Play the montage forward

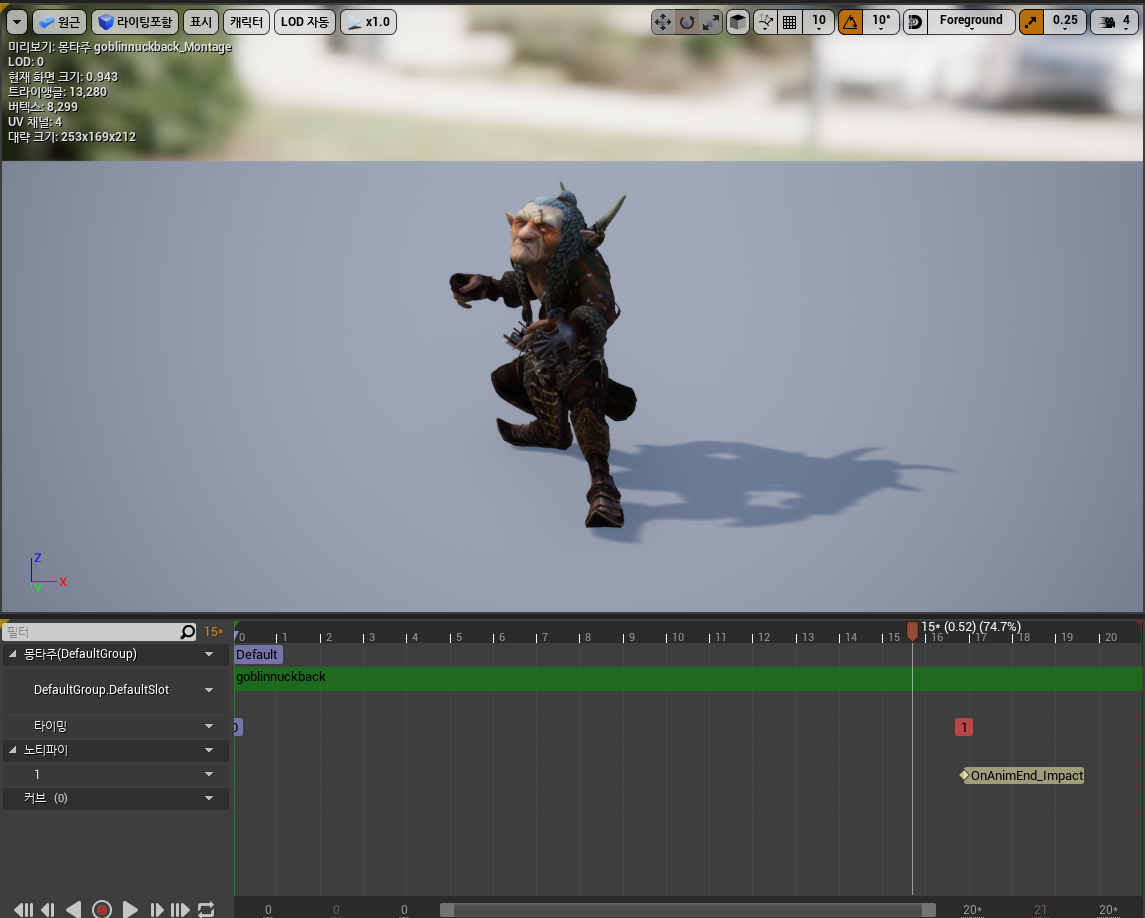(x=130, y=909)
